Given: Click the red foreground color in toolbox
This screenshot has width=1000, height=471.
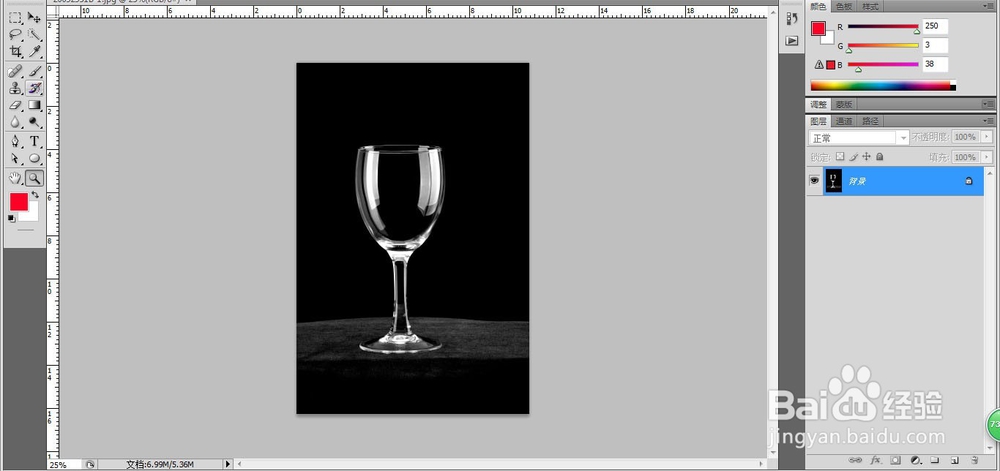Looking at the screenshot, I should pos(19,202).
